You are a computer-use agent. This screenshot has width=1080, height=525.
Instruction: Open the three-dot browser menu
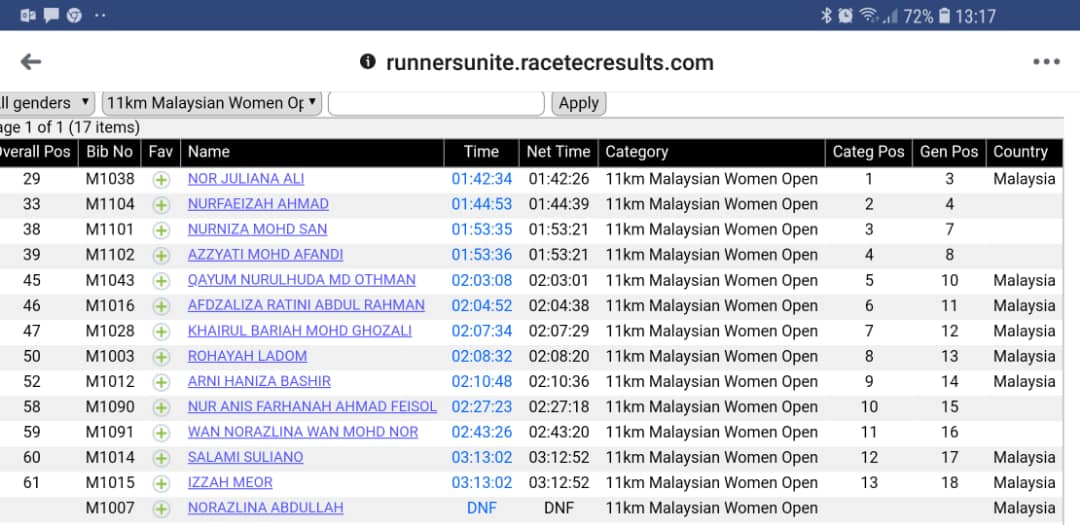tap(1046, 62)
